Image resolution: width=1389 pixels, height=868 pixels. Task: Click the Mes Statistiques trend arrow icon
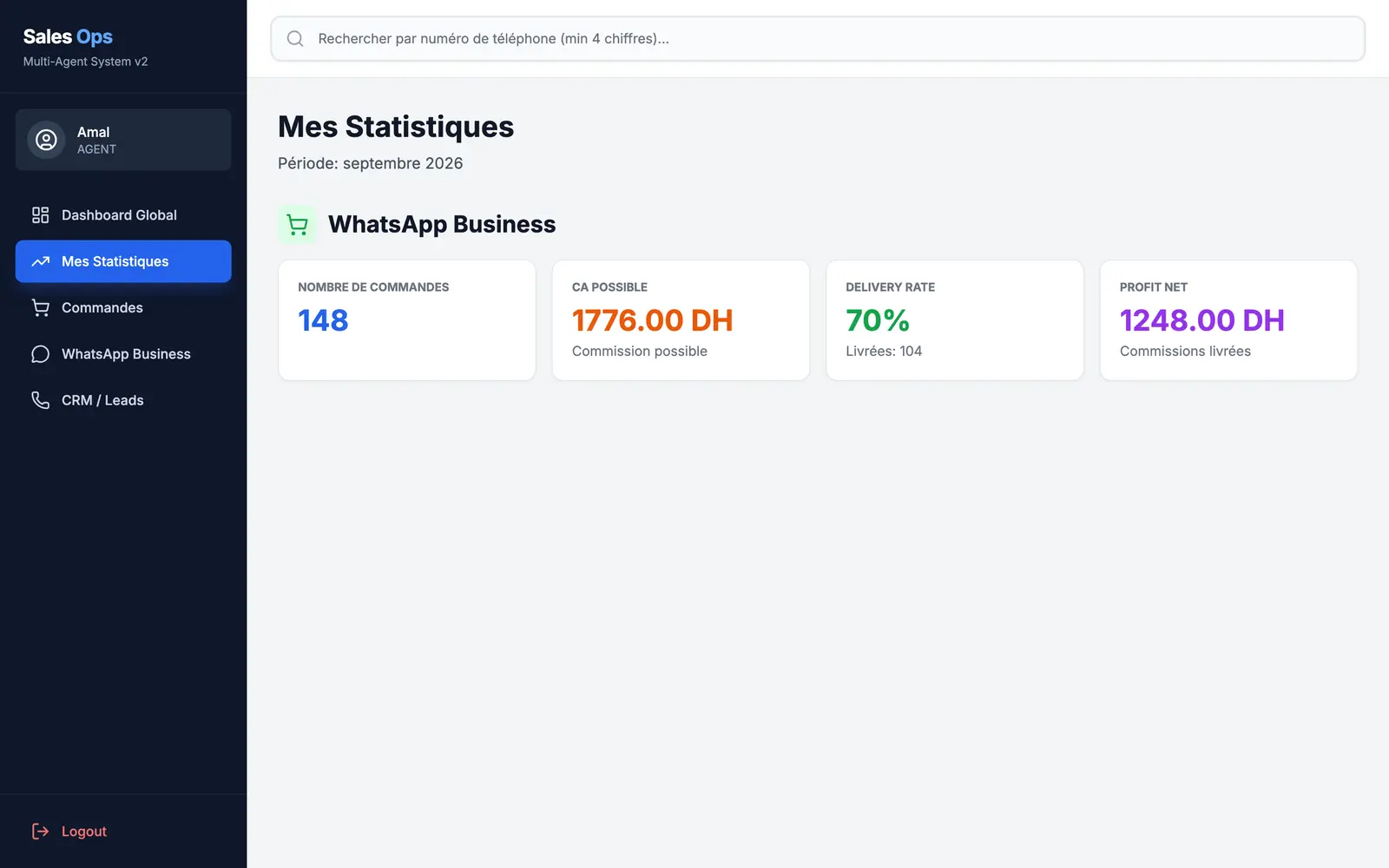(40, 261)
